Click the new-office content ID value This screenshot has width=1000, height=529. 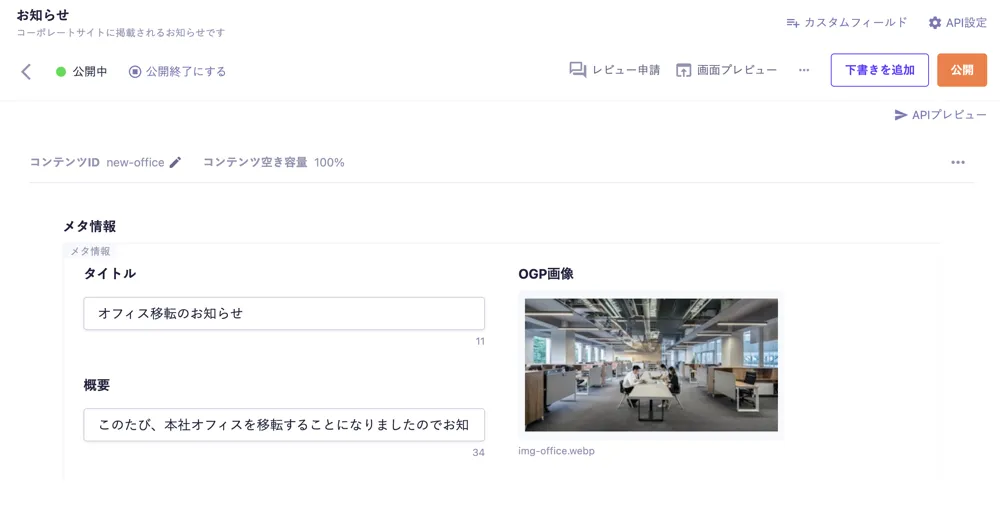tap(135, 162)
